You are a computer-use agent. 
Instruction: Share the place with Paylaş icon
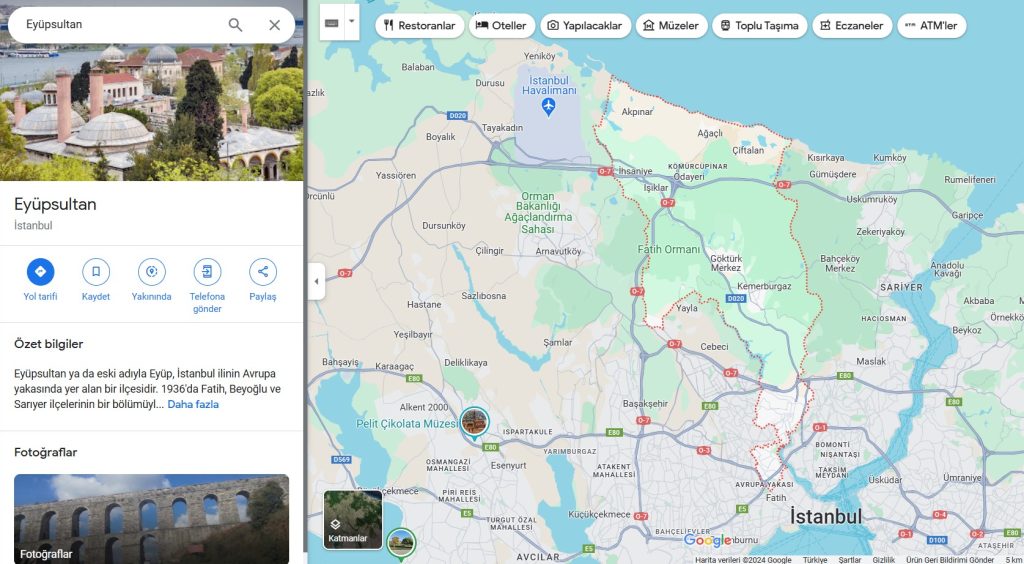click(263, 272)
